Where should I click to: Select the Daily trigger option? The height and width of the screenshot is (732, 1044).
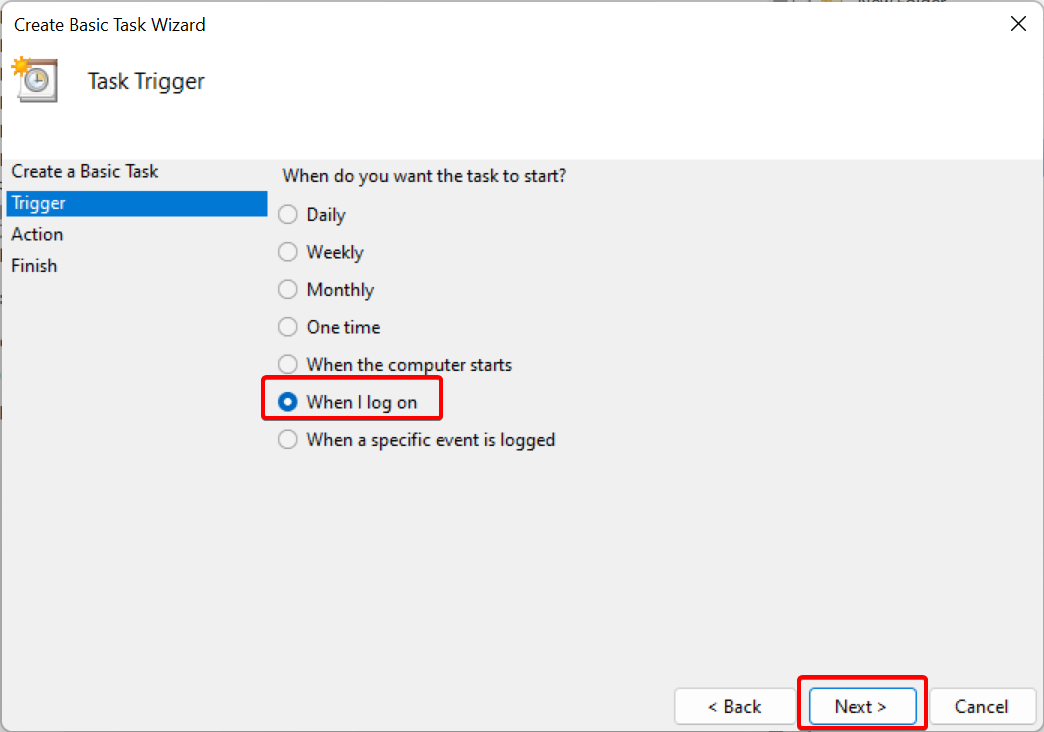click(x=288, y=215)
